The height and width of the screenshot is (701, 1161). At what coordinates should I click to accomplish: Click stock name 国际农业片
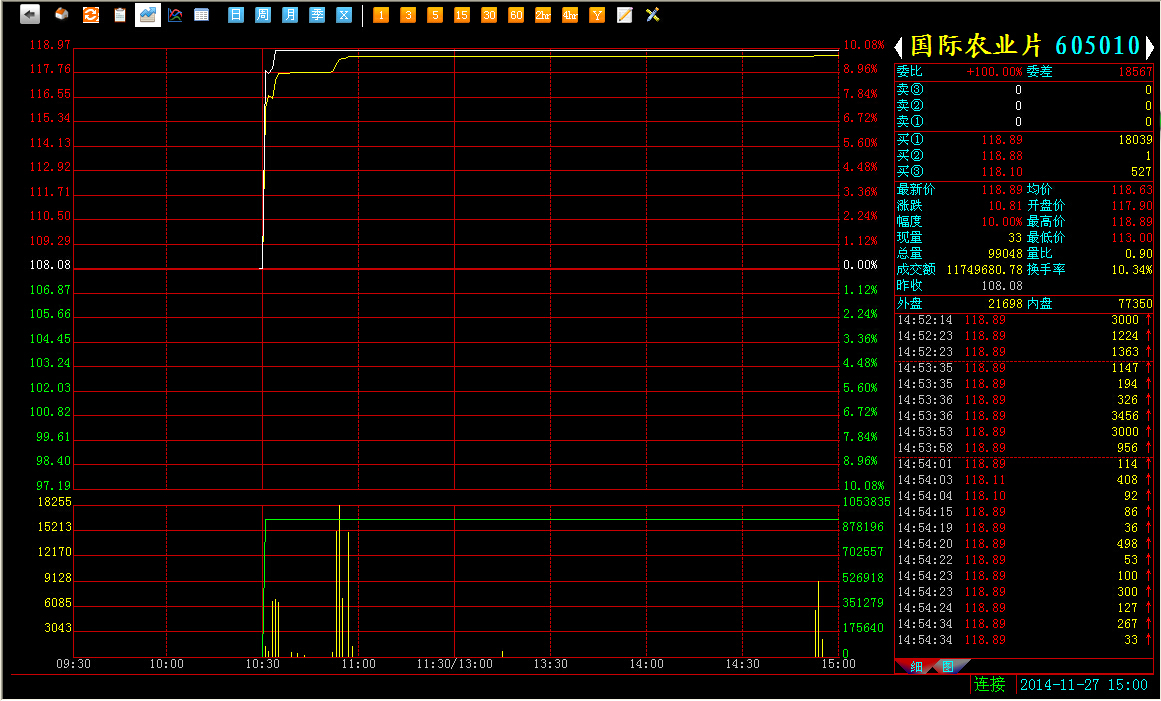coord(976,46)
